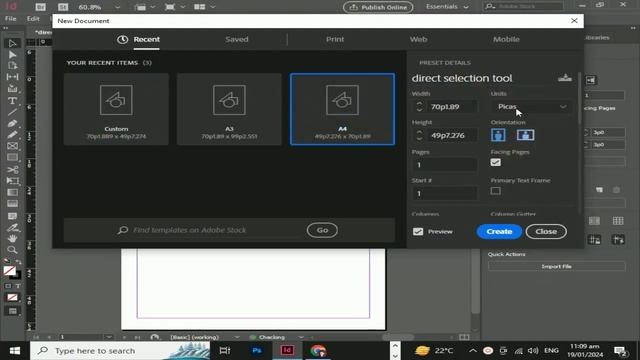Select the Line tool
Image resolution: width=640 pixels, height=360 pixels.
[x=12, y=112]
